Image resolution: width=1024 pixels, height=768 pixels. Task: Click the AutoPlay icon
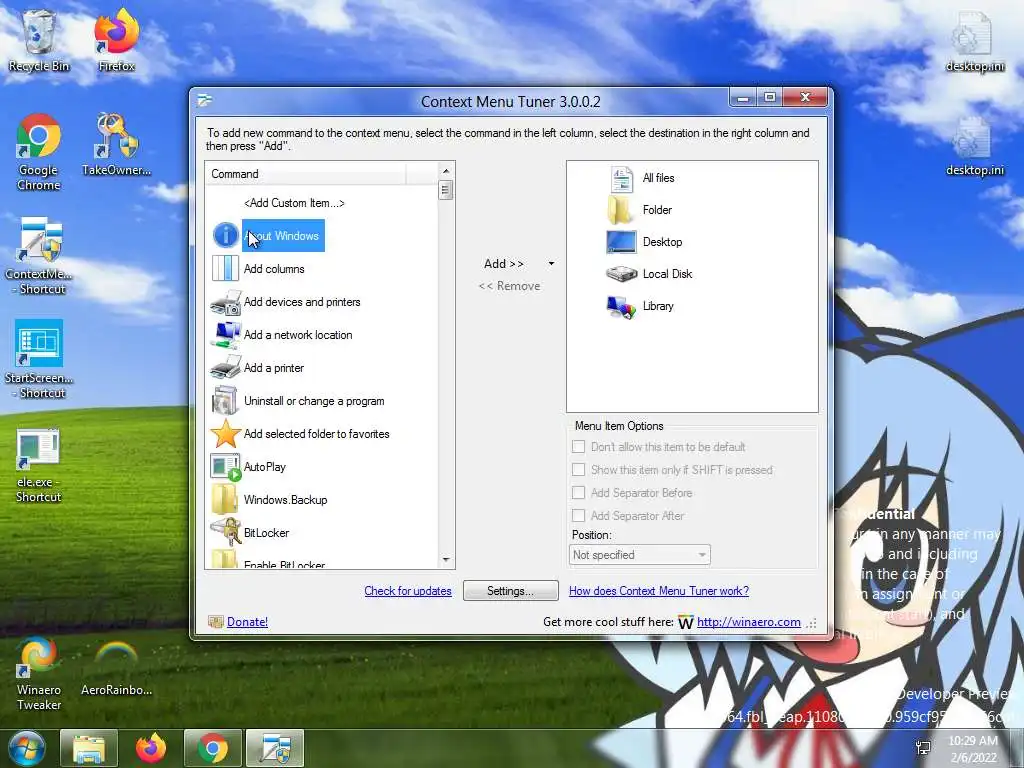coord(225,467)
